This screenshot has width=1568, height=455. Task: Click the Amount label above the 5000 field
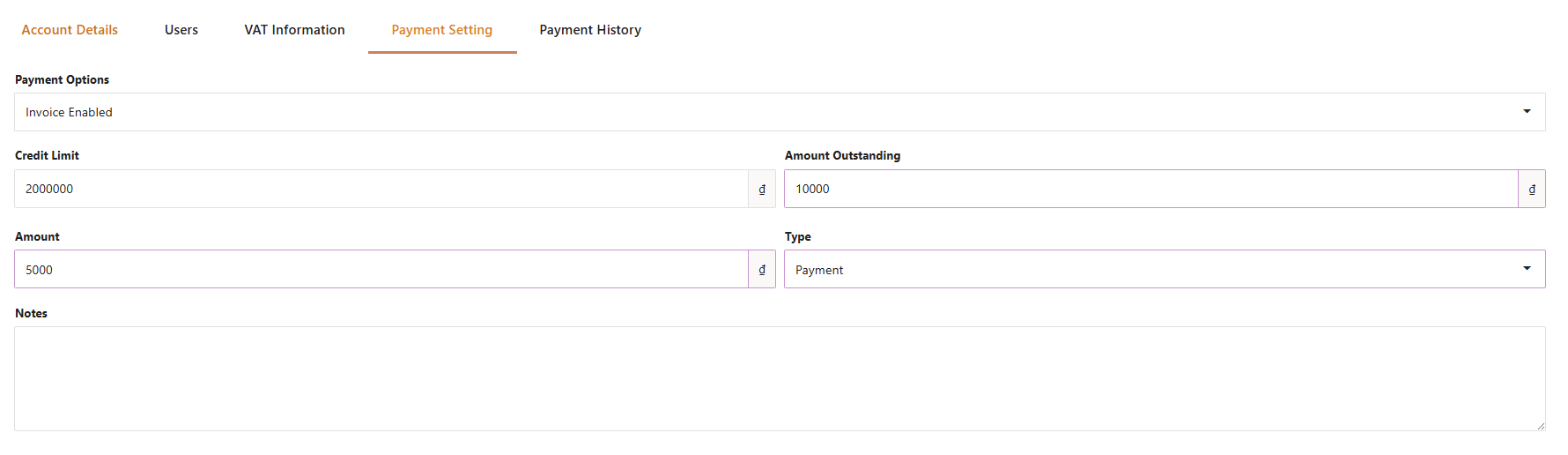coord(37,236)
